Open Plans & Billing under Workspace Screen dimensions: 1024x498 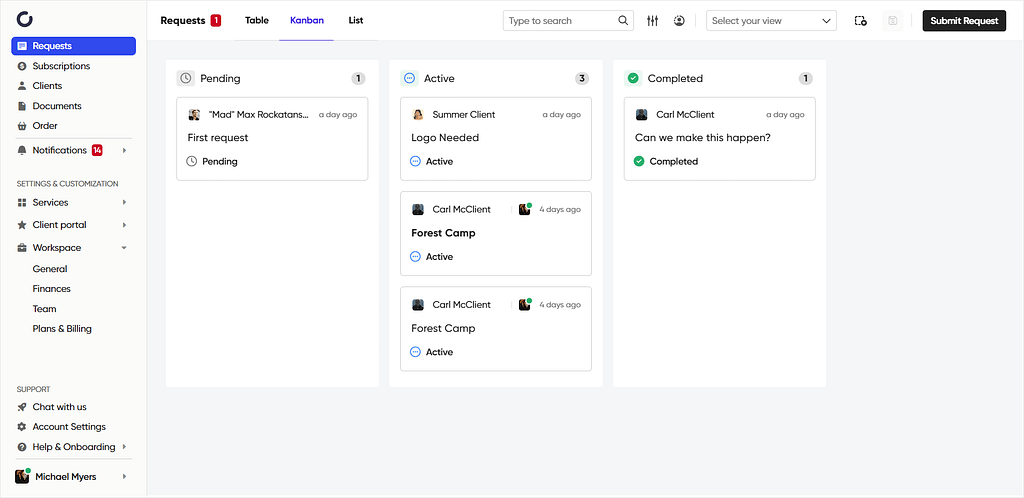[x=62, y=329]
